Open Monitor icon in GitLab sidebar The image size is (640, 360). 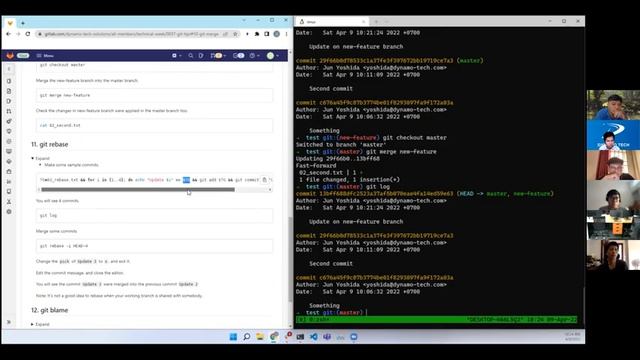(x=9, y=151)
